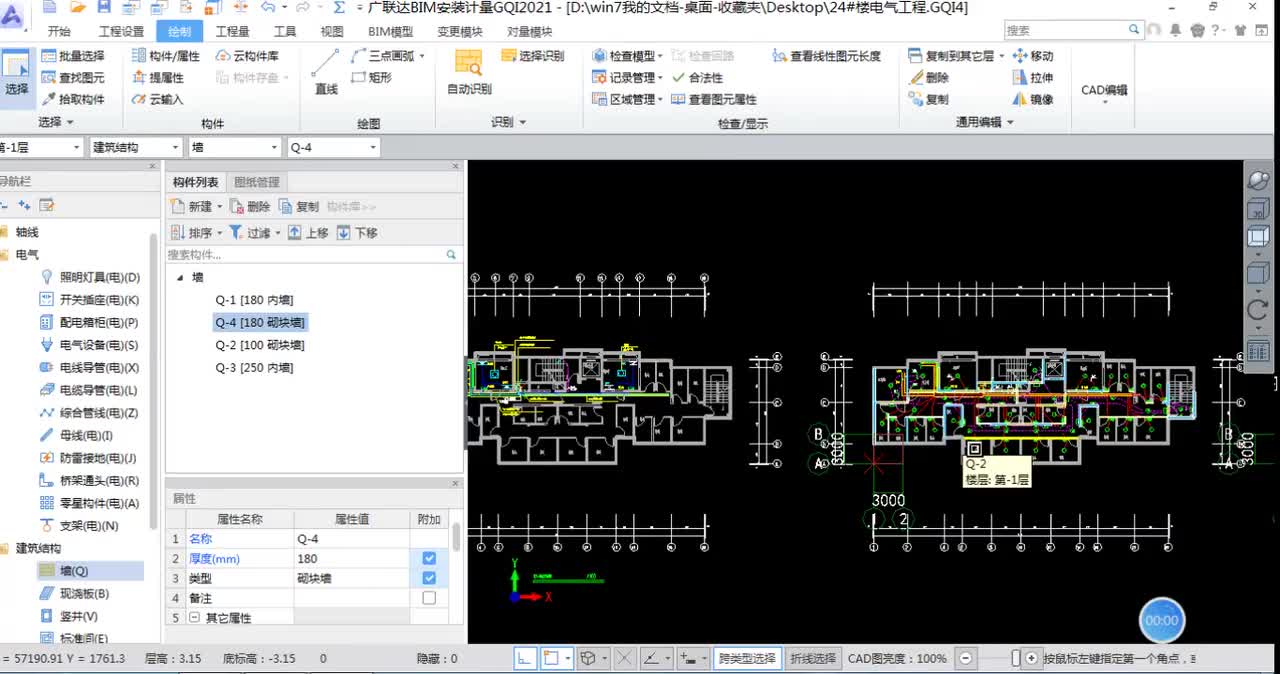
Task: Click the 合法性 validity check
Action: coord(697,78)
